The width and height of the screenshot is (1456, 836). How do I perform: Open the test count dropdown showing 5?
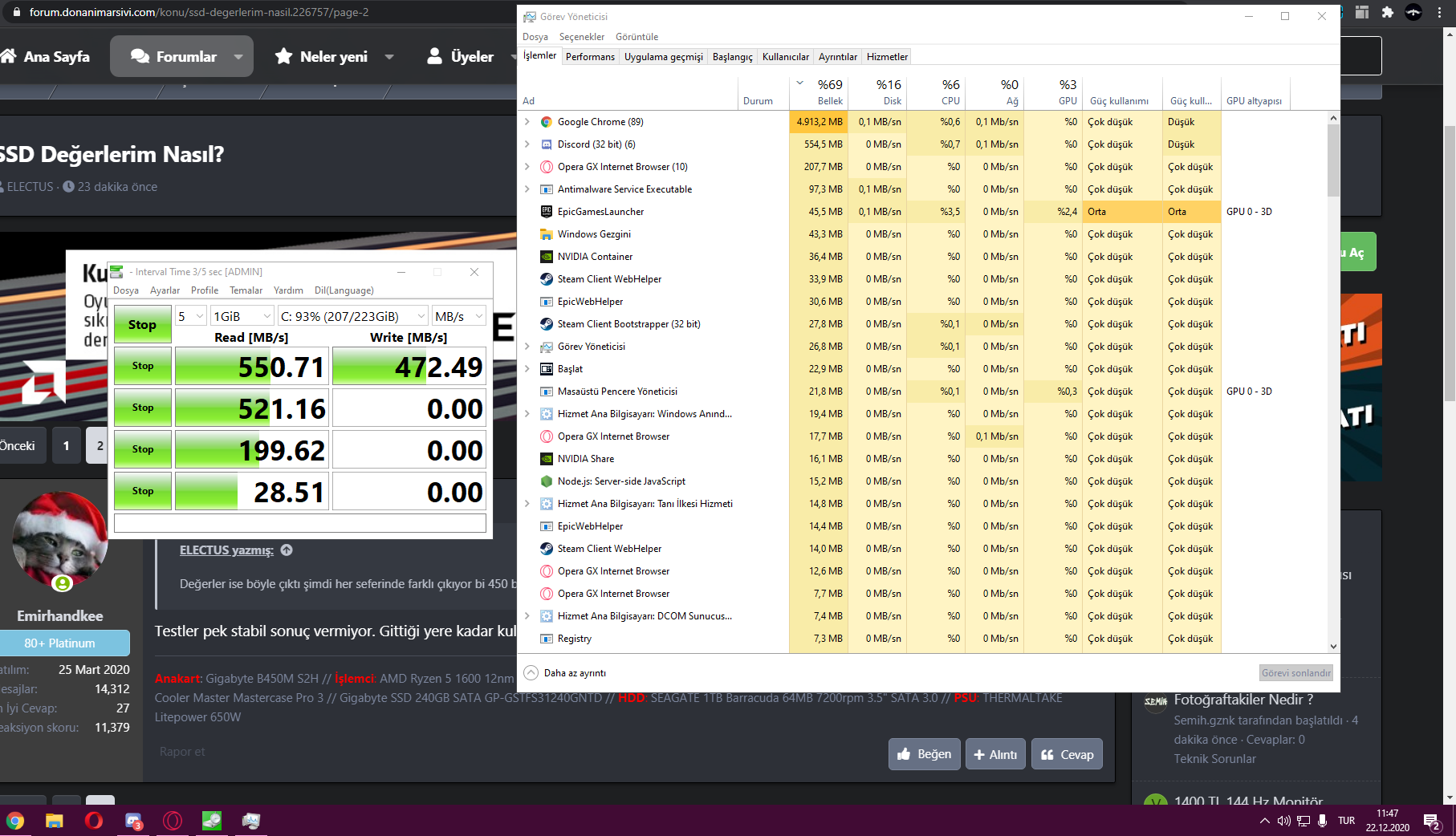pos(191,316)
